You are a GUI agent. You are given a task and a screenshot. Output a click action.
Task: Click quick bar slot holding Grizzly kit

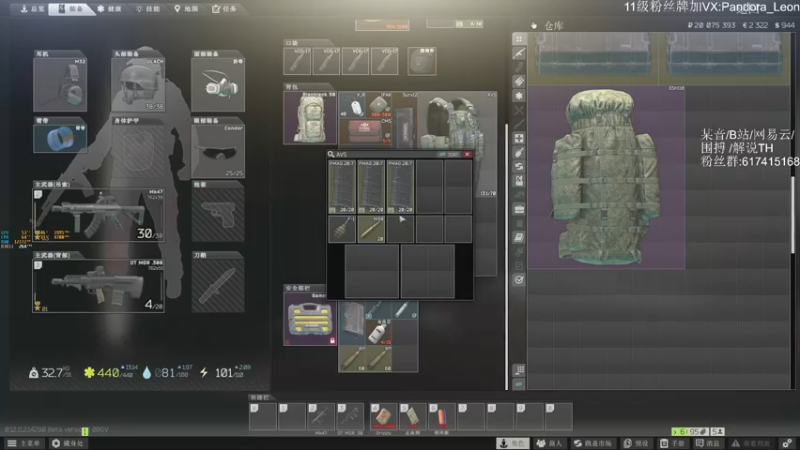pyautogui.click(x=384, y=416)
